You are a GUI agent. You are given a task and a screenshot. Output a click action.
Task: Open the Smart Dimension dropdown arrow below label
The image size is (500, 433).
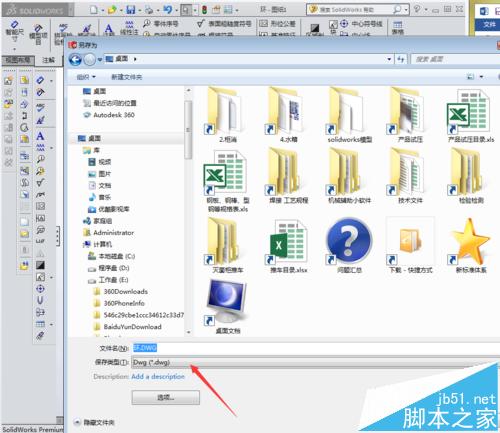point(14,49)
